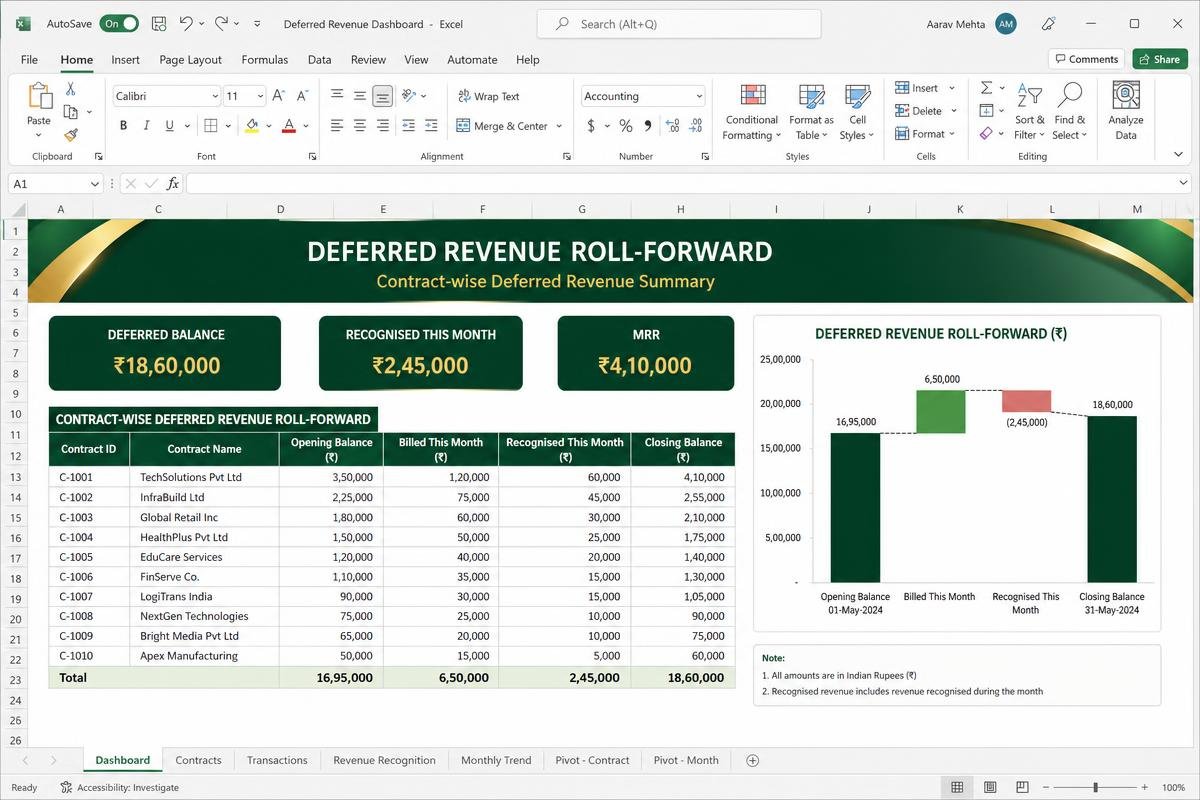Open Format as Table dropdown

(811, 112)
